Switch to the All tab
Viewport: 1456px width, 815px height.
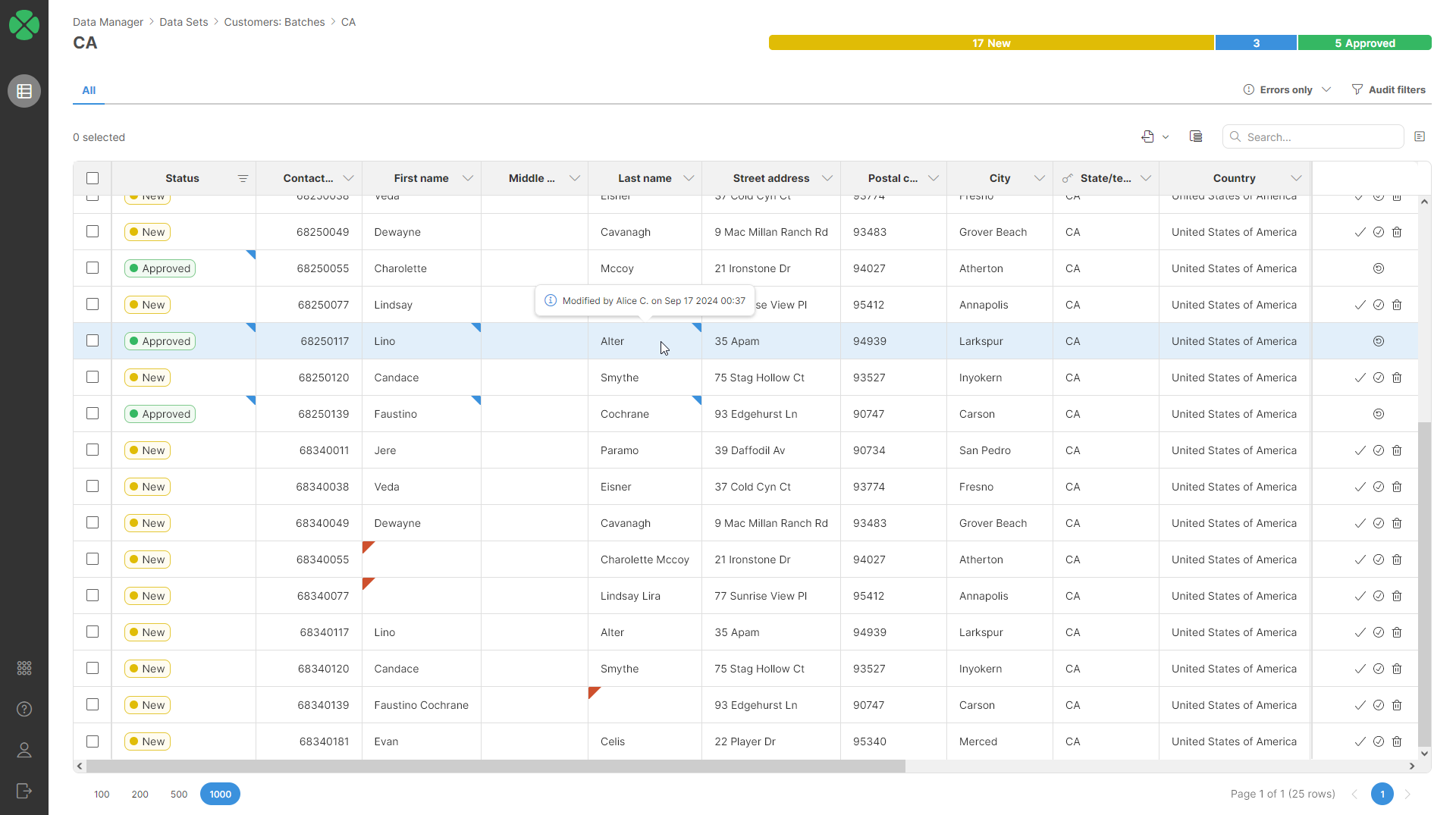tap(88, 90)
